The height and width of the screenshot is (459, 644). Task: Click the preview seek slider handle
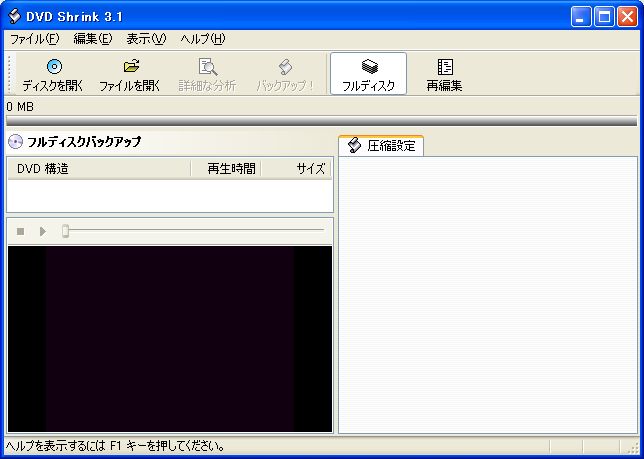coord(65,231)
